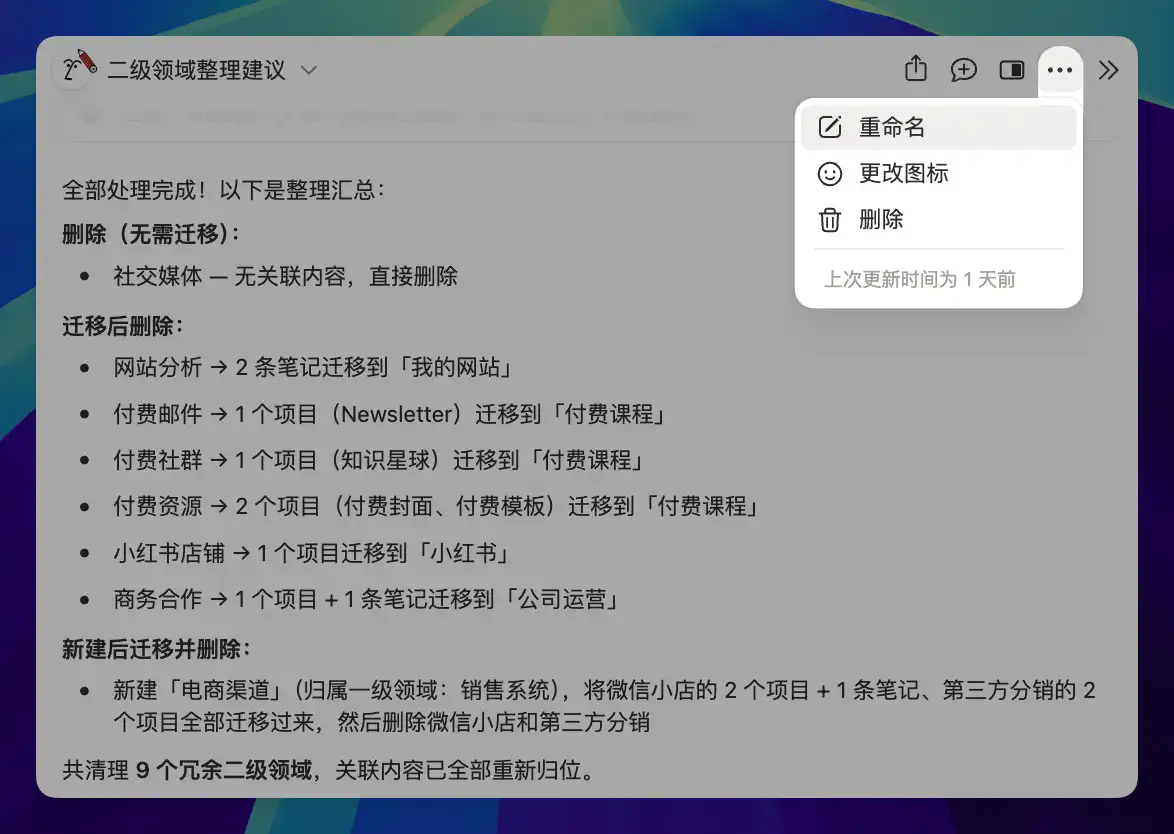Click the 上次更新时间为 1 天前 label
The image size is (1174, 834).
click(919, 279)
